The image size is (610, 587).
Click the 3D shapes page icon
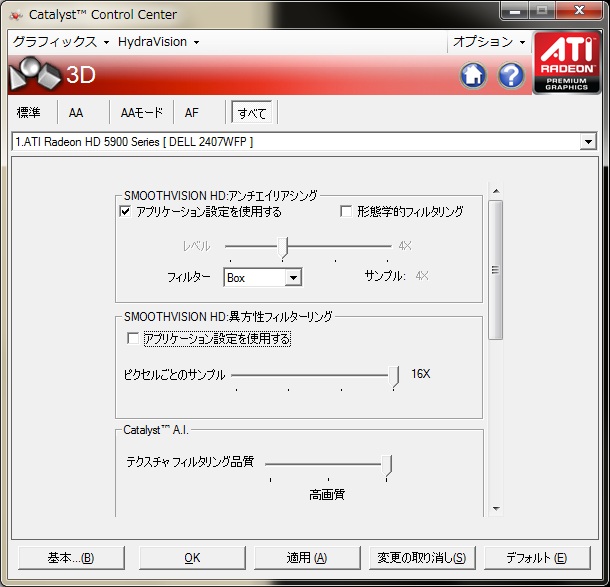(x=35, y=73)
